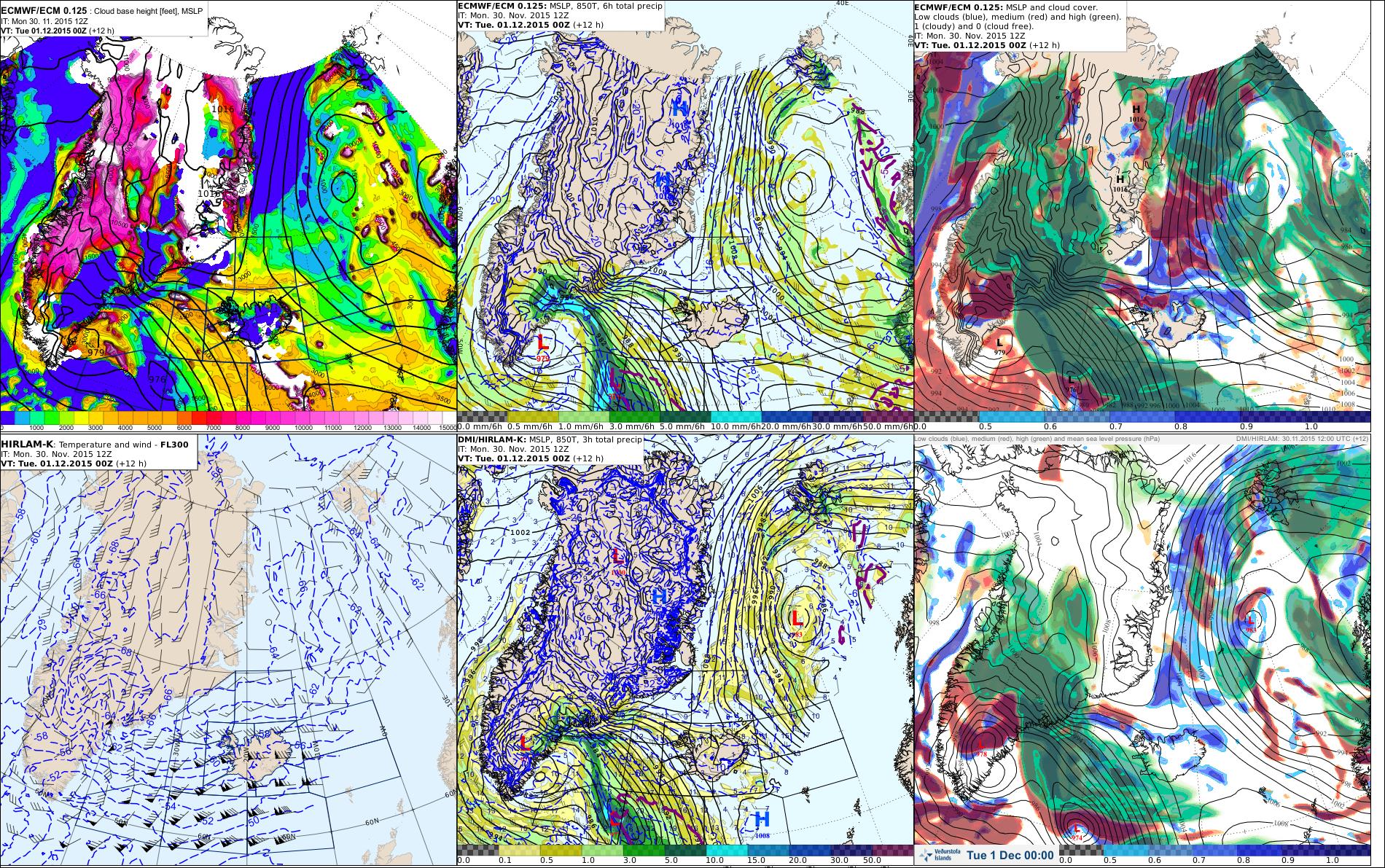The width and height of the screenshot is (1385, 868).
Task: Click the red L 974 marker in the HIRLAM cloud map
Action: [x=1077, y=831]
